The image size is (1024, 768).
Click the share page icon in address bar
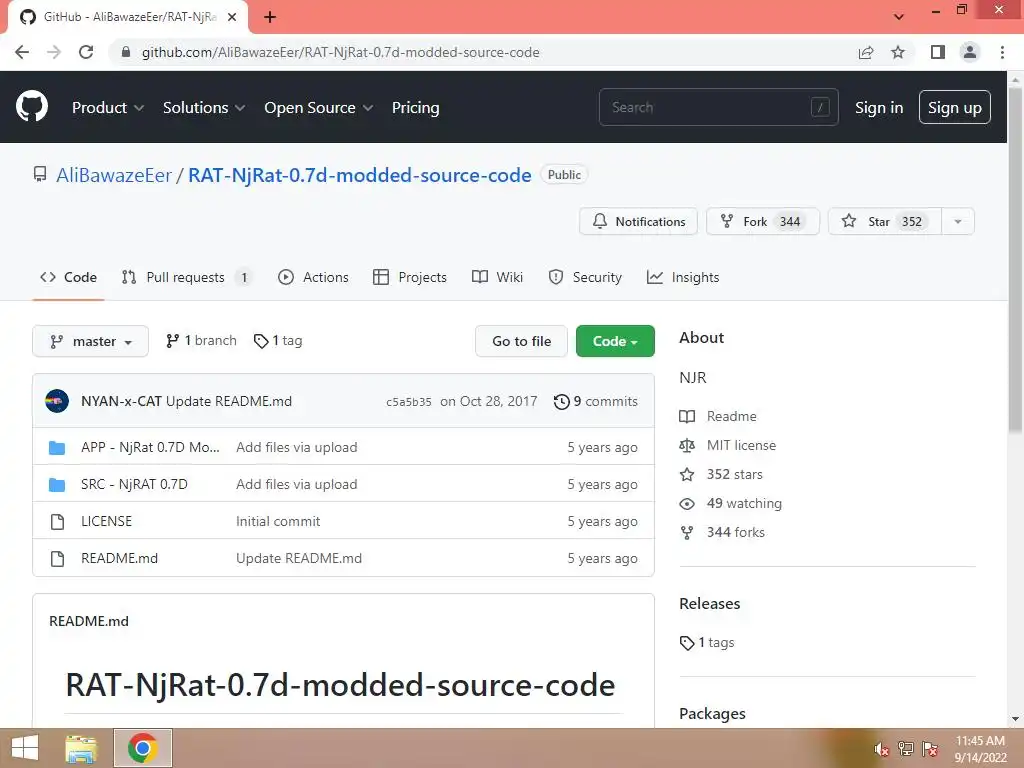(x=866, y=52)
